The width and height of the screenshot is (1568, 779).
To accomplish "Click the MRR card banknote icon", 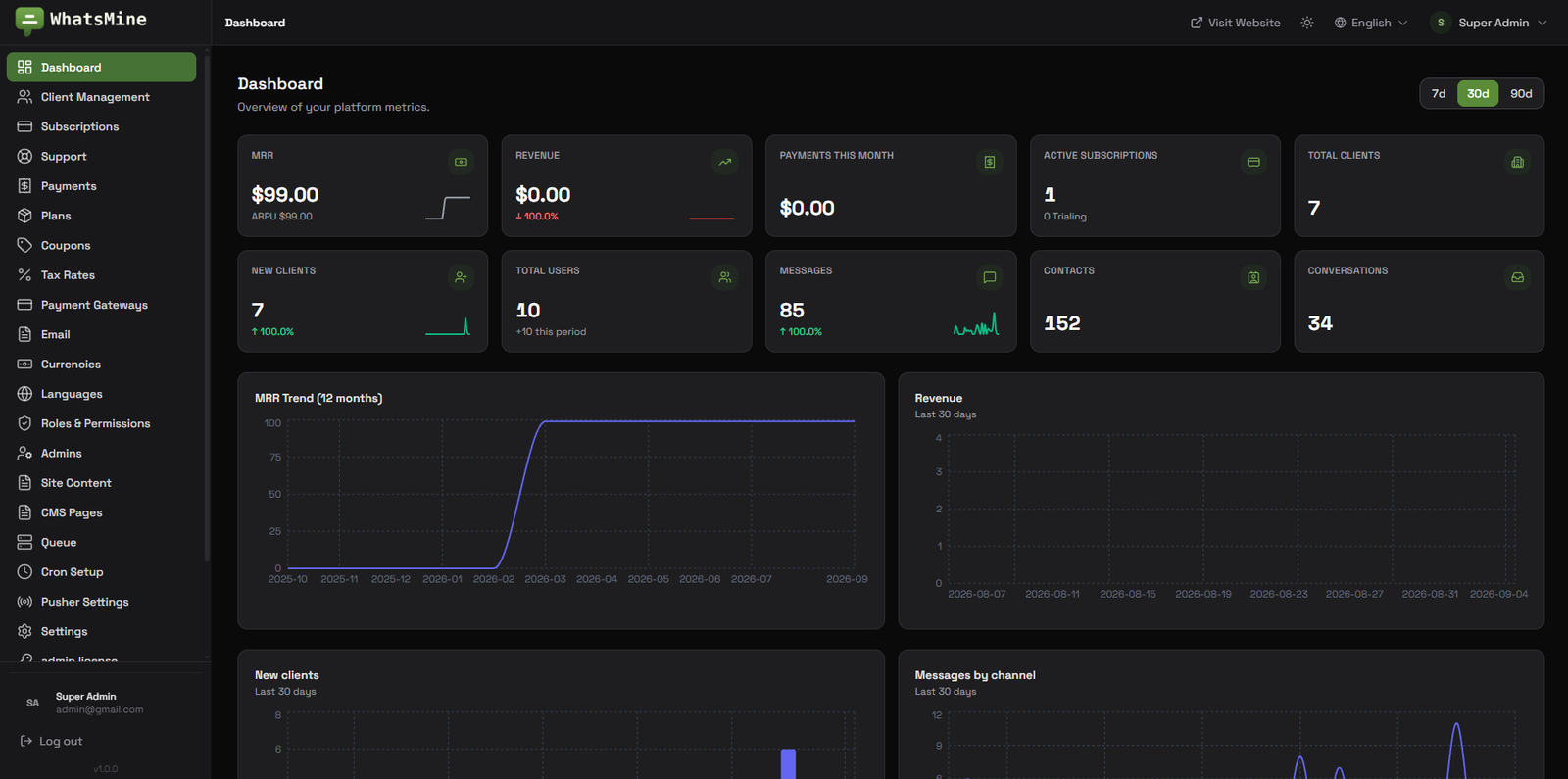I will click(x=461, y=162).
